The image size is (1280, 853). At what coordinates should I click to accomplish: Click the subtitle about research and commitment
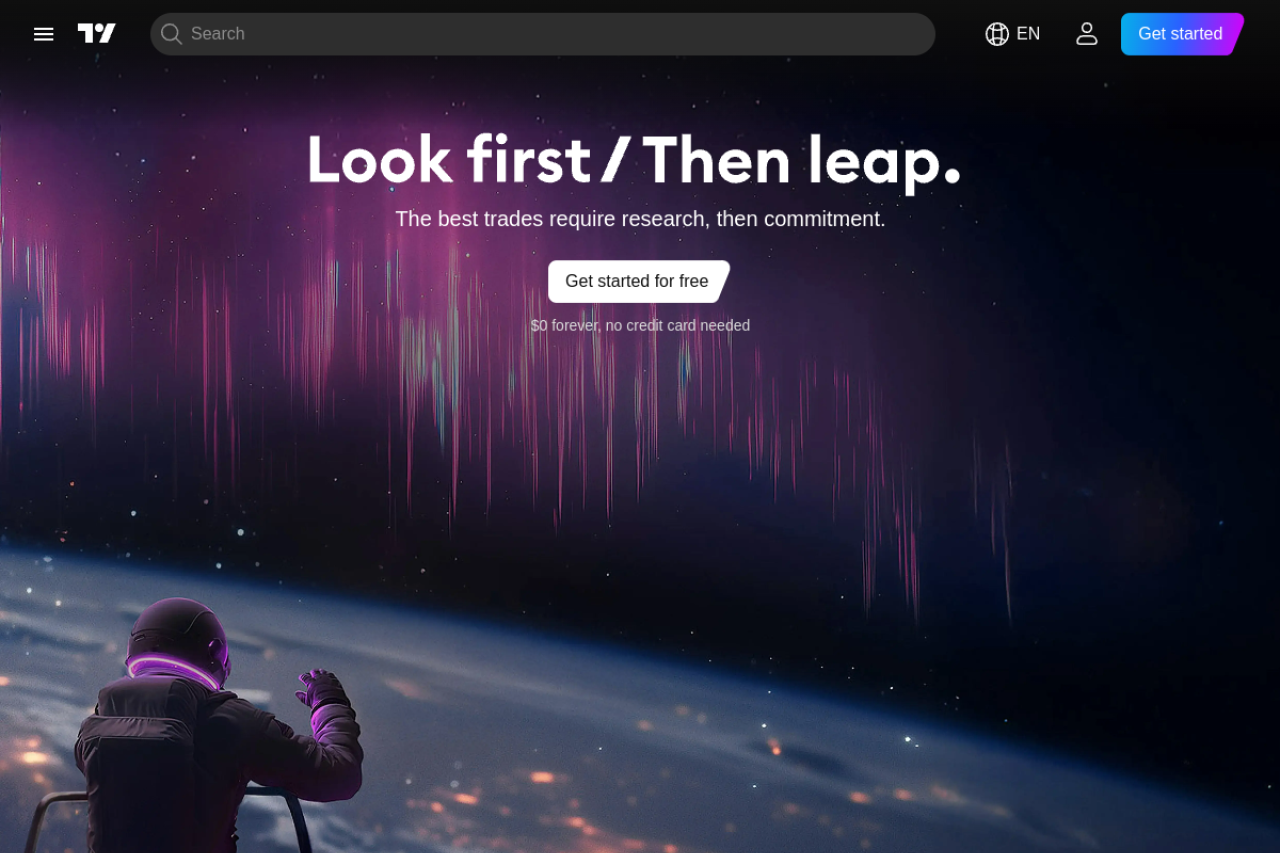(640, 218)
